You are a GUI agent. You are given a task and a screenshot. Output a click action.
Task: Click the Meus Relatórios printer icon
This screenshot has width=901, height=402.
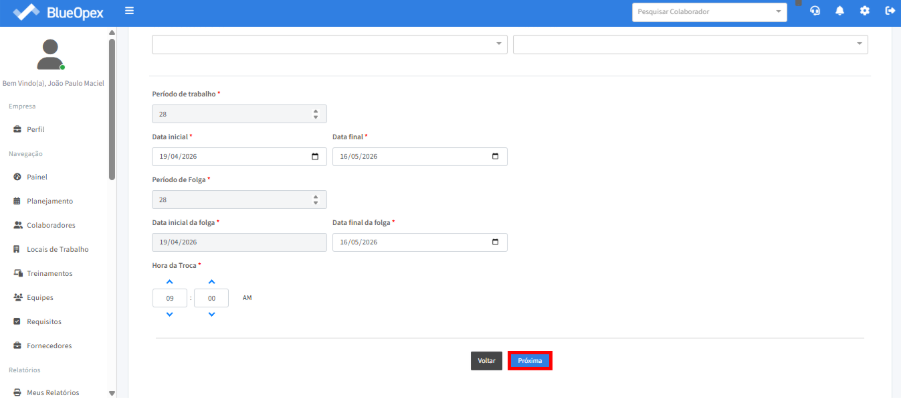[17, 393]
